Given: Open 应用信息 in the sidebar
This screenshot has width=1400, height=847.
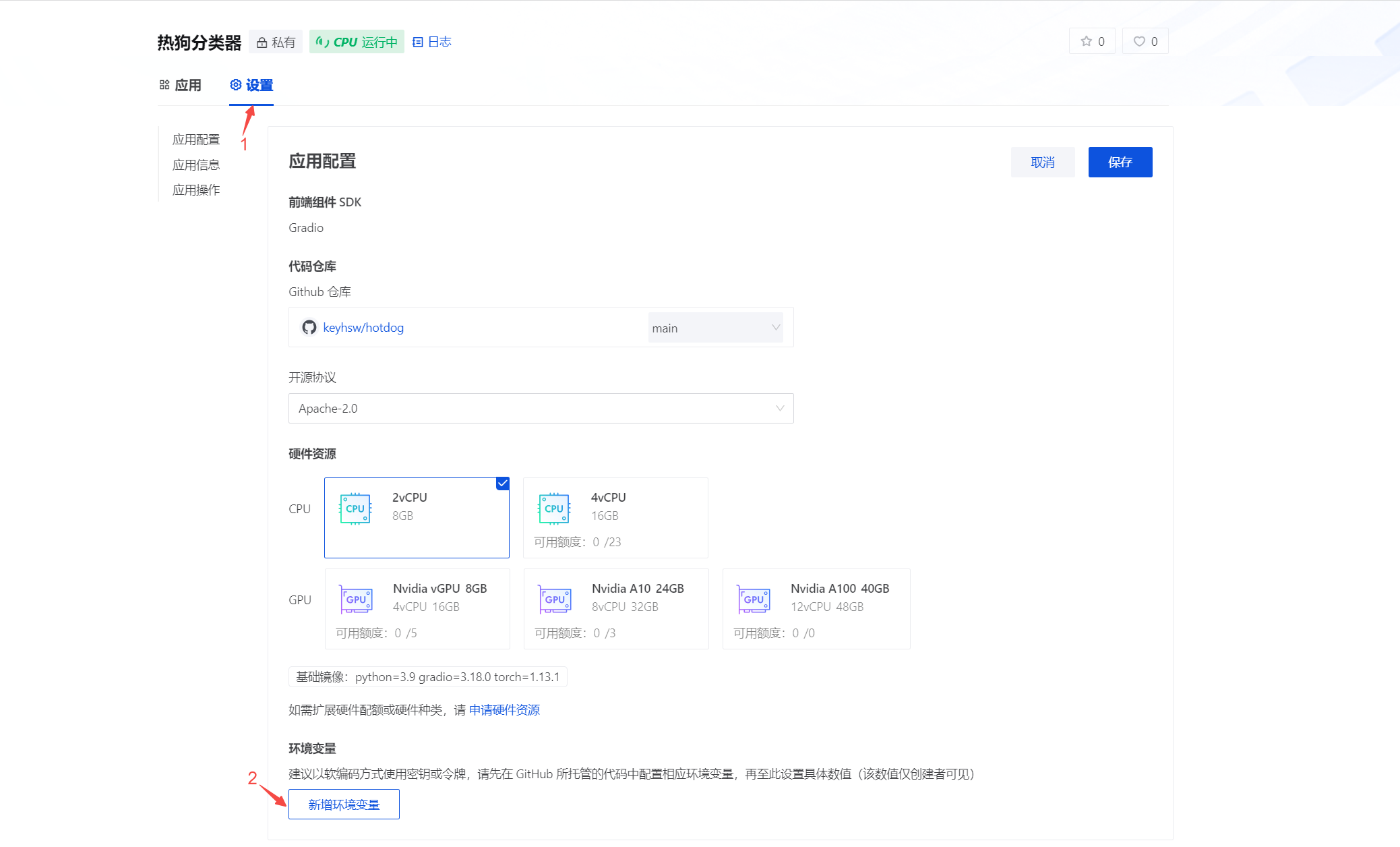Looking at the screenshot, I should point(195,164).
